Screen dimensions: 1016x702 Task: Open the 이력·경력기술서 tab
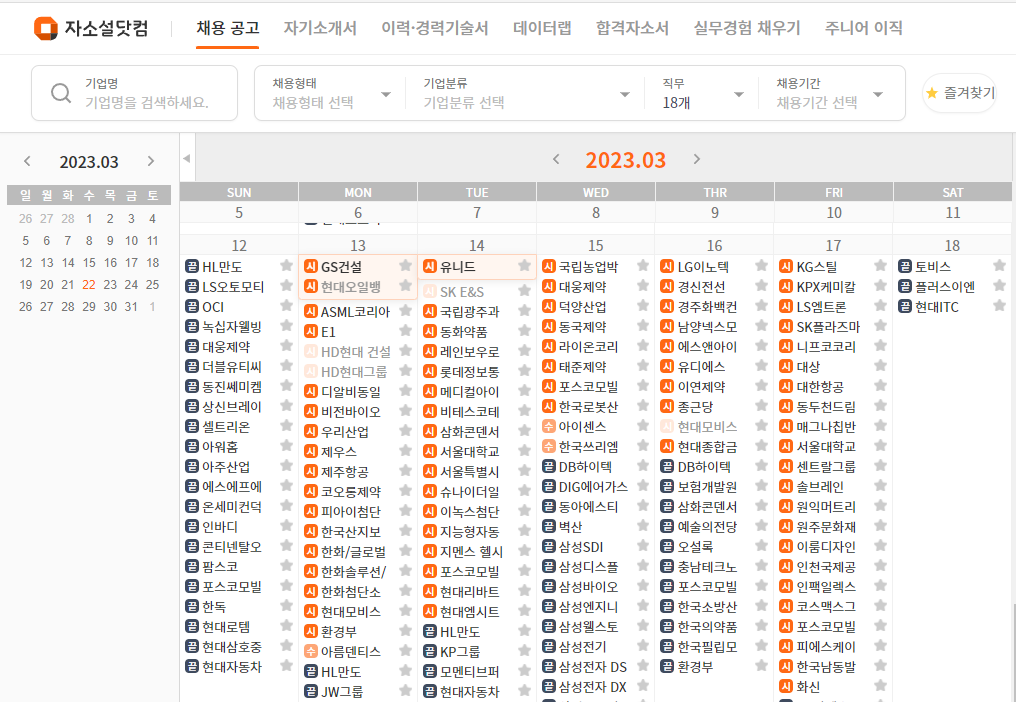pyautogui.click(x=435, y=28)
